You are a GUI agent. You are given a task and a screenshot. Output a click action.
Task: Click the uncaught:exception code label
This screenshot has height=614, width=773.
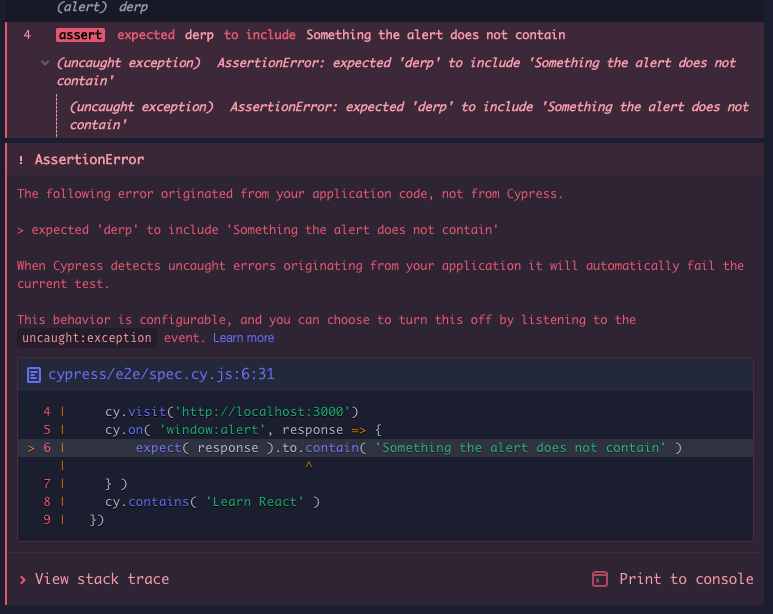(87, 338)
